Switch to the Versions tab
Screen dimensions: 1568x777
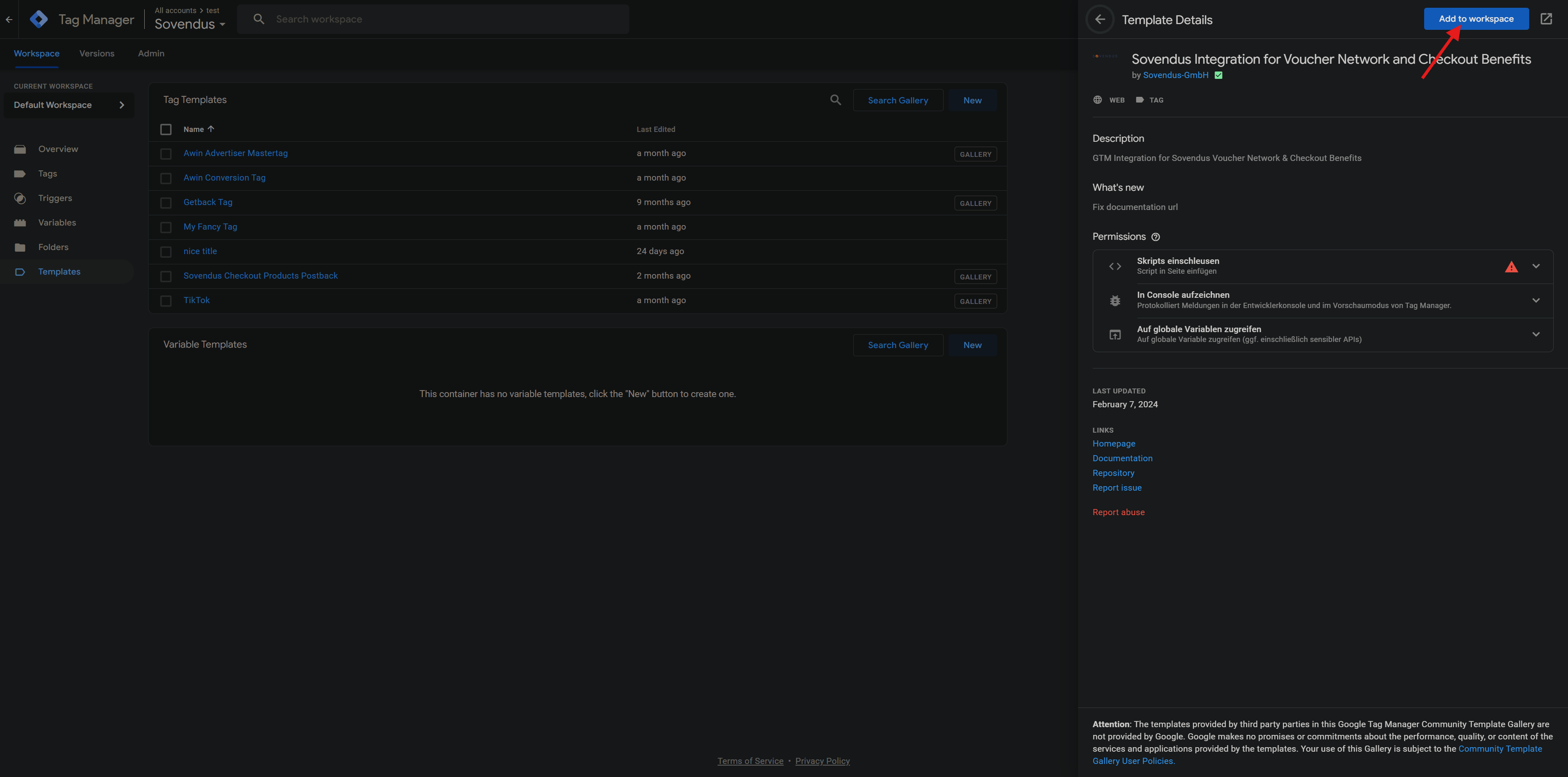point(97,54)
